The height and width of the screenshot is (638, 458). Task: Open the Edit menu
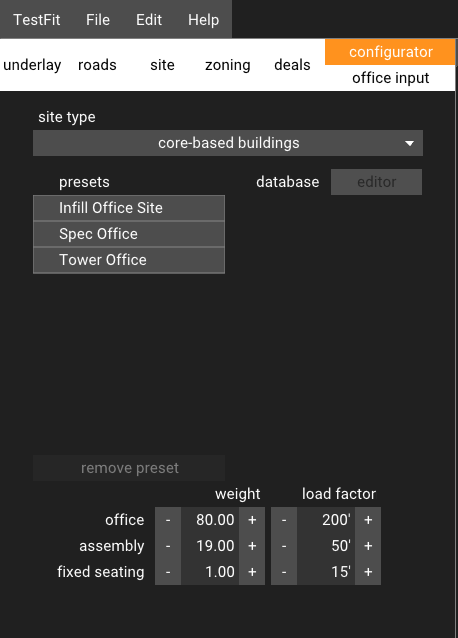point(149,20)
